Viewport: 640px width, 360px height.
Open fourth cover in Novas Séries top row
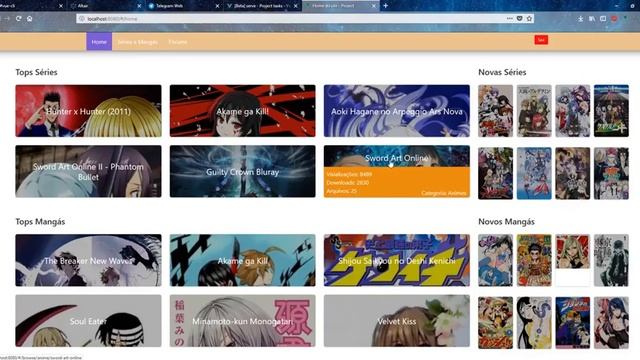click(x=611, y=111)
